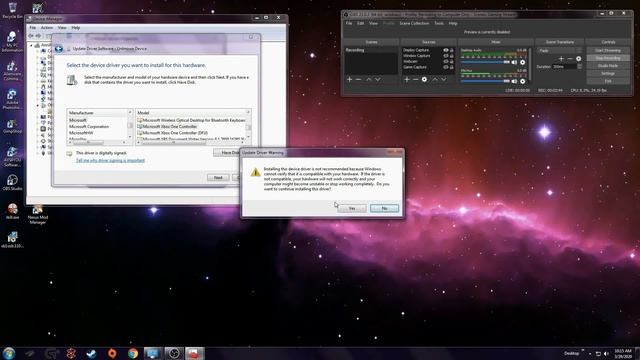Add a new source with the plus icon
Viewport: 640px width, 360px height.
[407, 80]
